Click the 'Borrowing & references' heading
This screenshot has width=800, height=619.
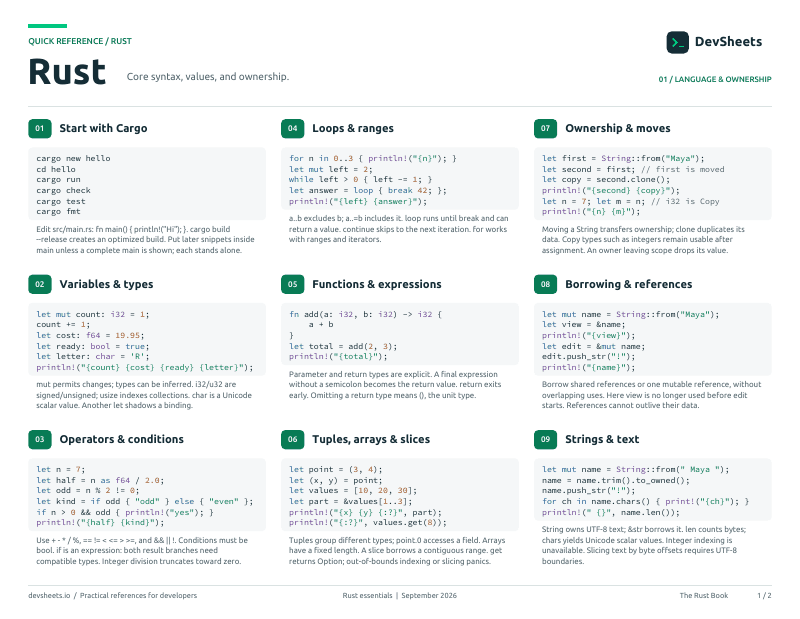click(x=629, y=284)
